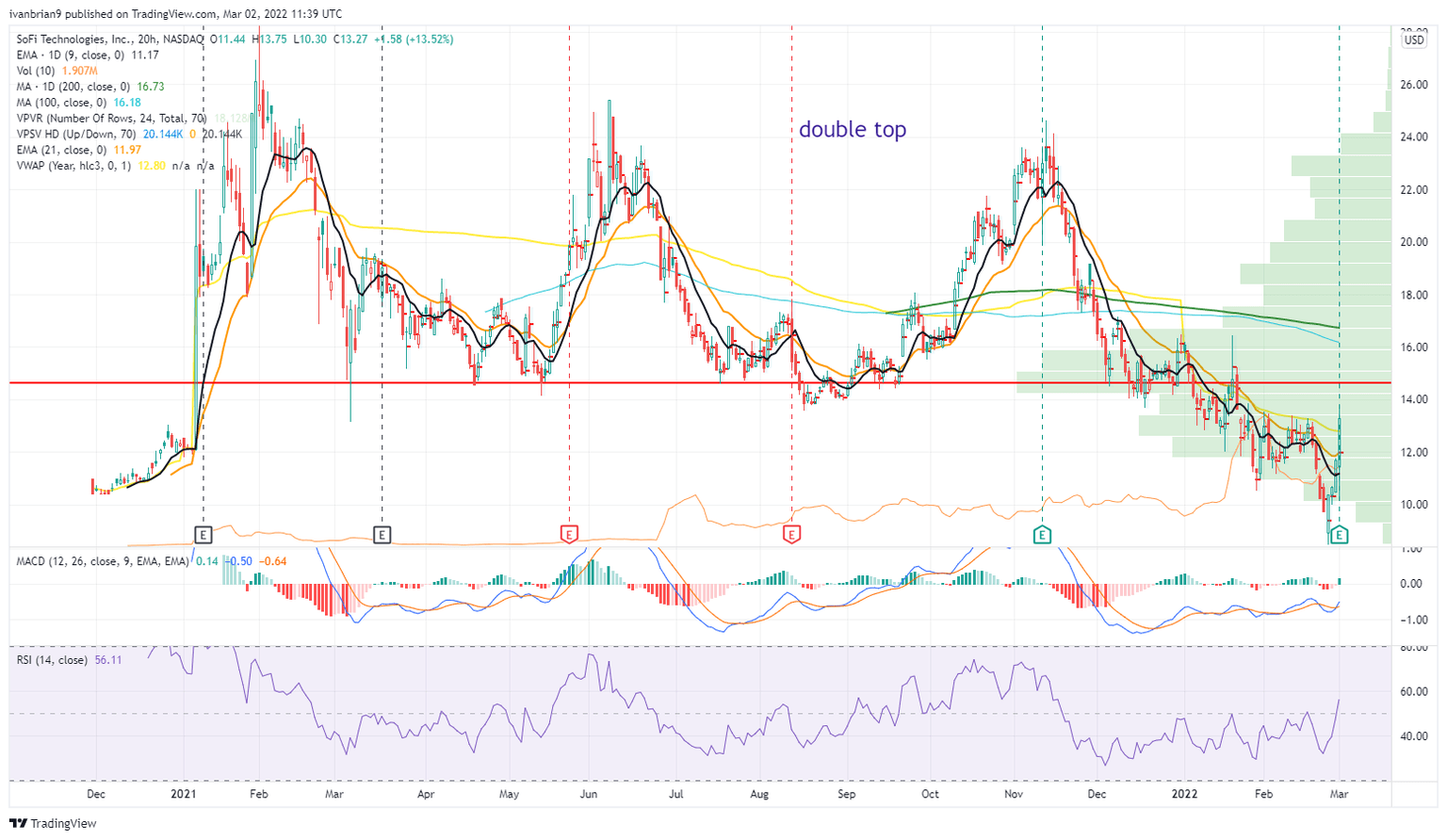Click the black earnings E marker at mid-March 2021
This screenshot has width=1447, height=840.
coord(382,535)
